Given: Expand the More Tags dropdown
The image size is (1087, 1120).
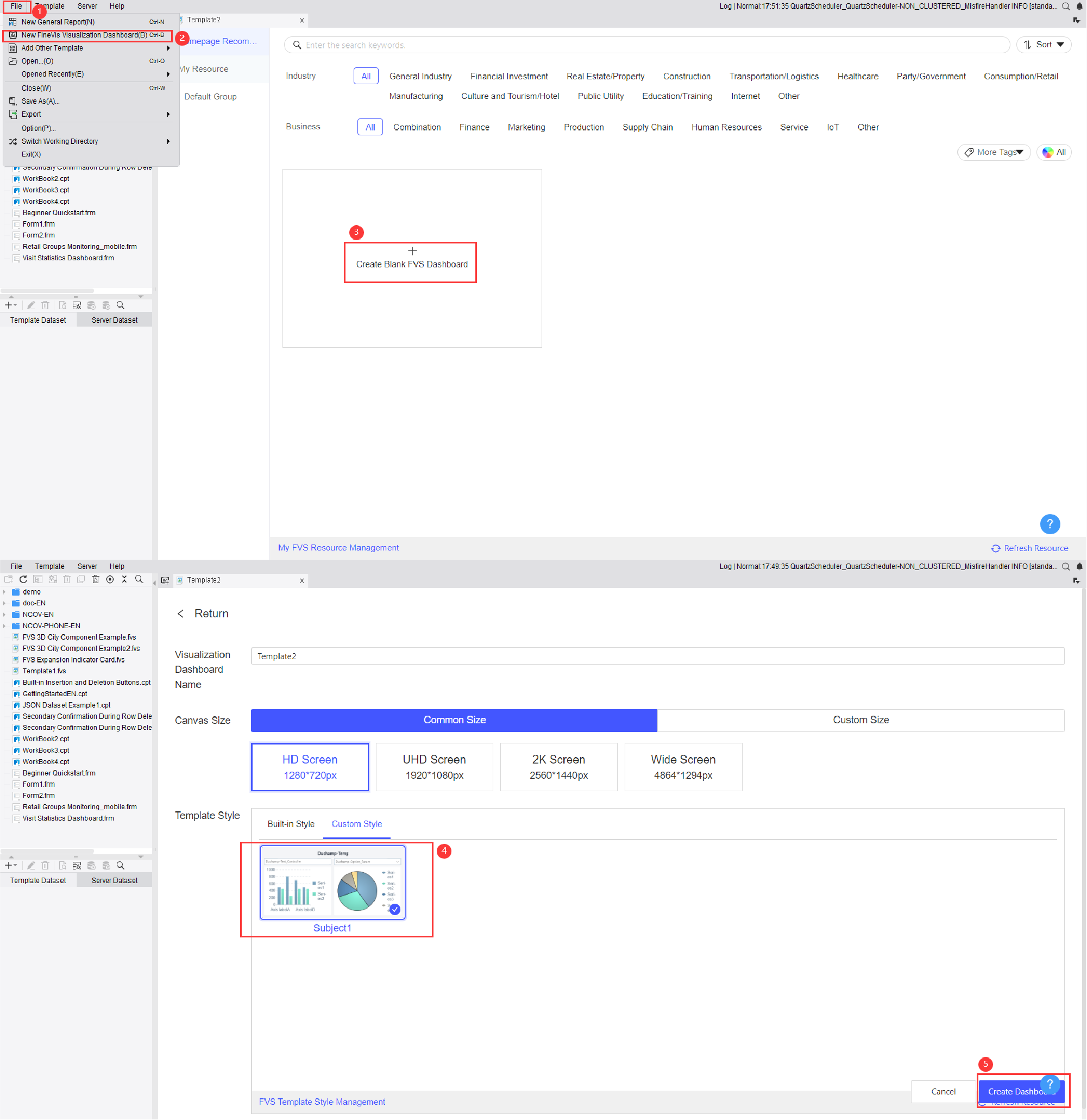Looking at the screenshot, I should coord(994,152).
